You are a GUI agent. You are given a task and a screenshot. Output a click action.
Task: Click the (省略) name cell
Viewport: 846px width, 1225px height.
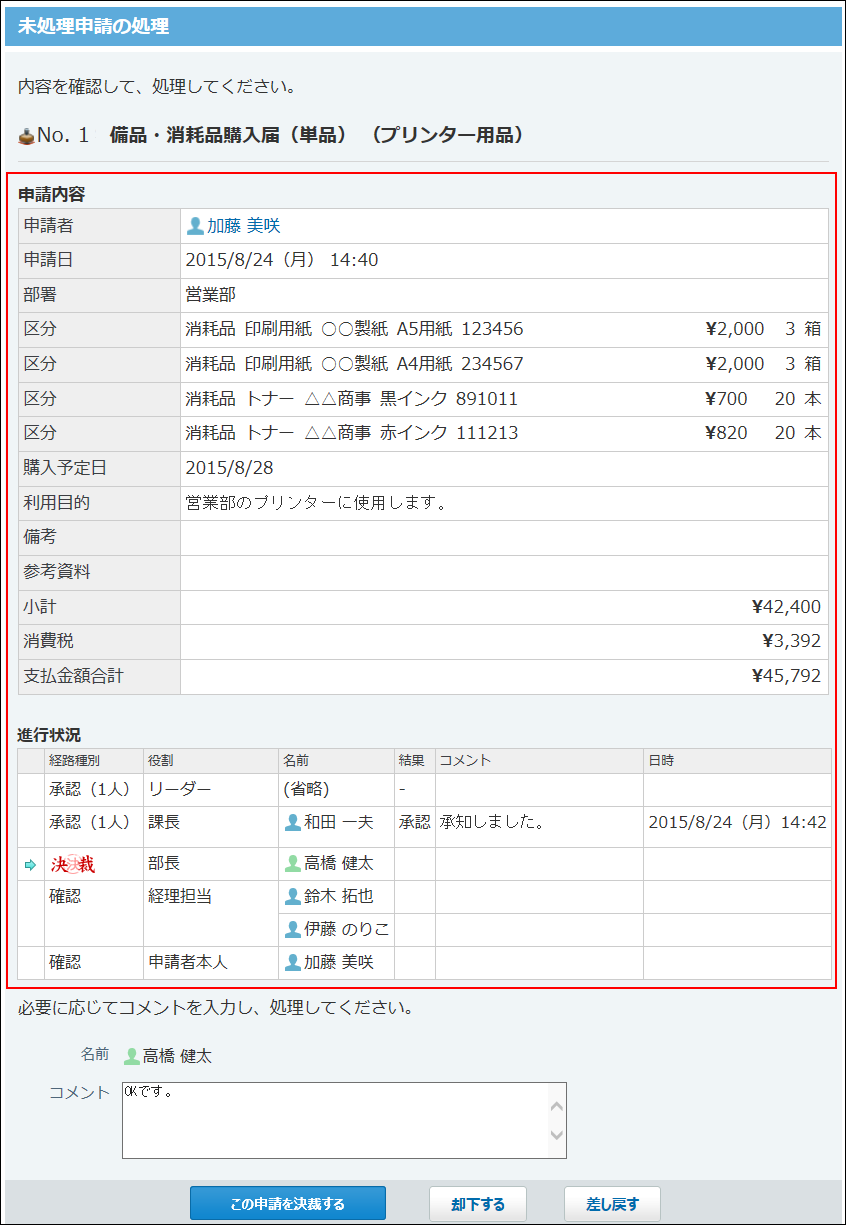click(x=336, y=789)
